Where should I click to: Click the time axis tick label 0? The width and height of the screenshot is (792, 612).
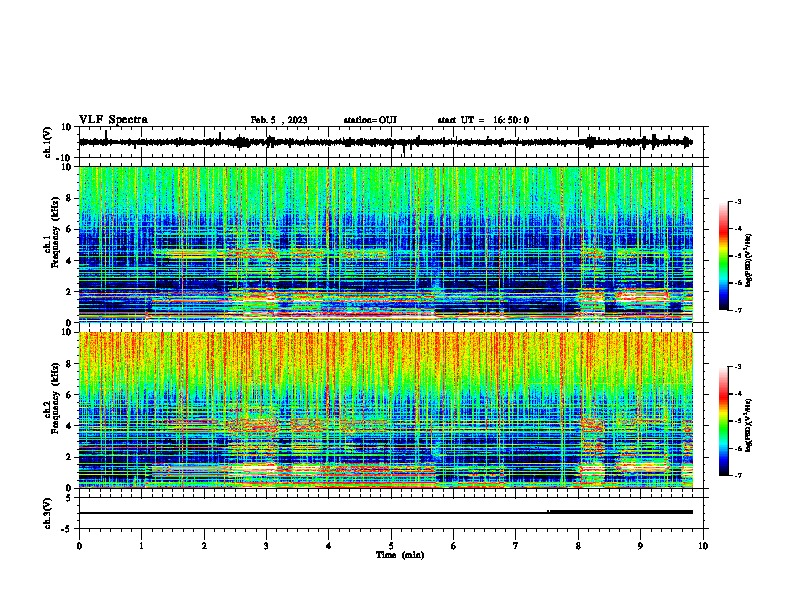79,546
